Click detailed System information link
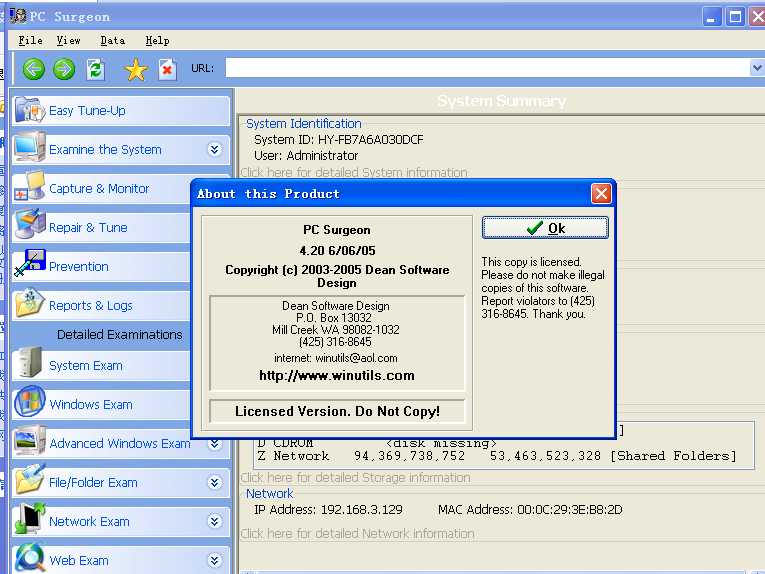Screen dimensions: 765x574 pyautogui.click(x=354, y=173)
